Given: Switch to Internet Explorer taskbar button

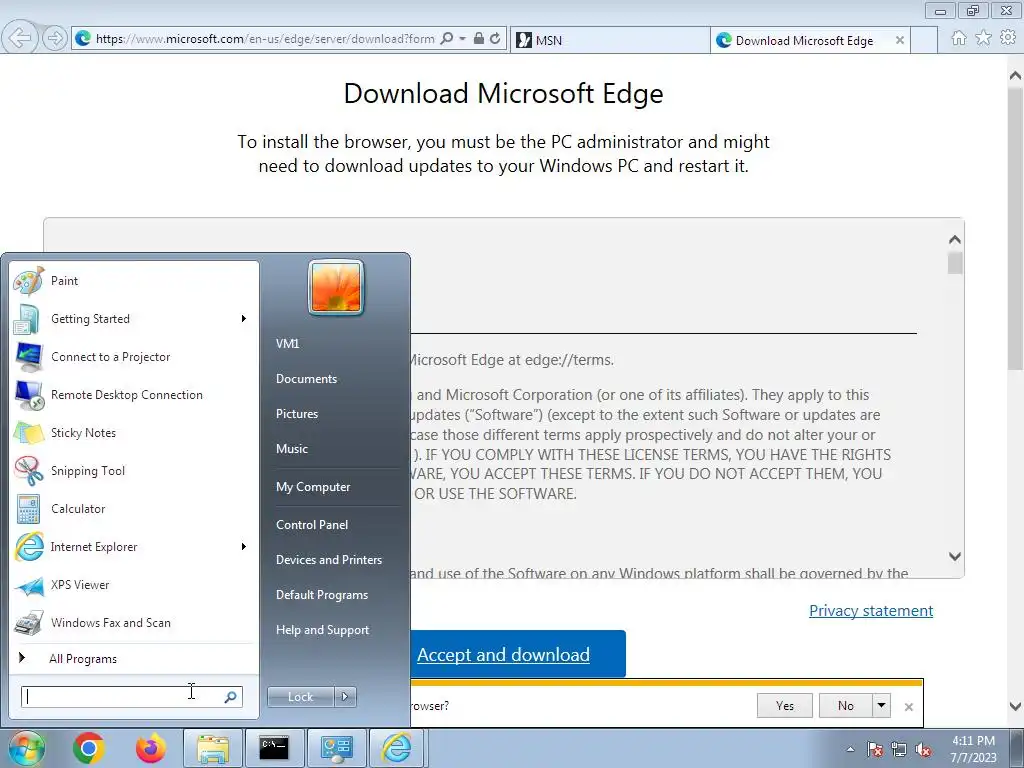Looking at the screenshot, I should click(398, 748).
